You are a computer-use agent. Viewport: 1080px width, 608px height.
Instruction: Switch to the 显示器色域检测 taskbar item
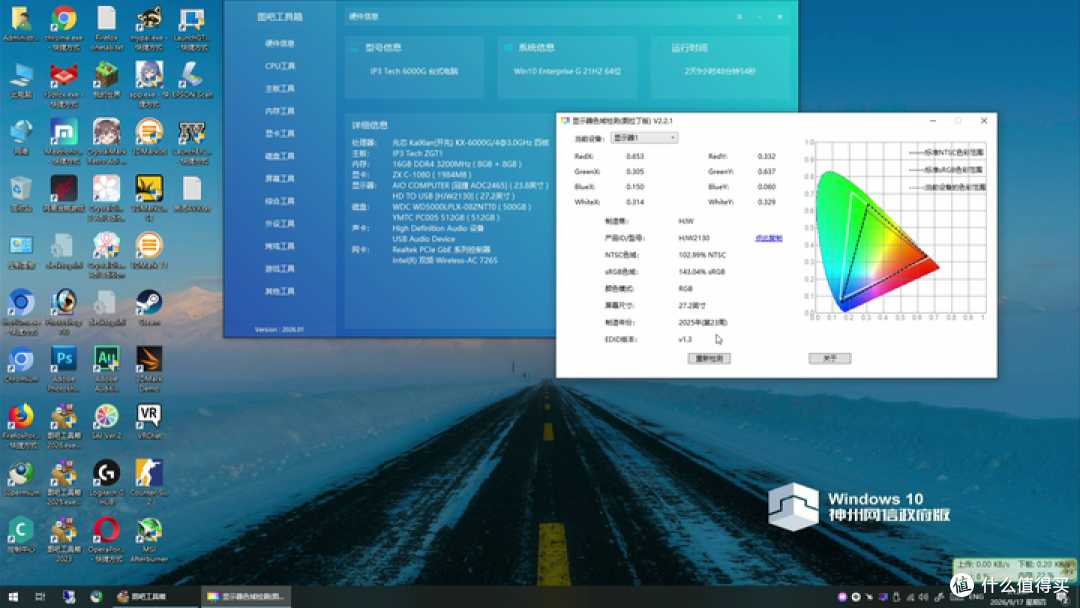point(247,596)
